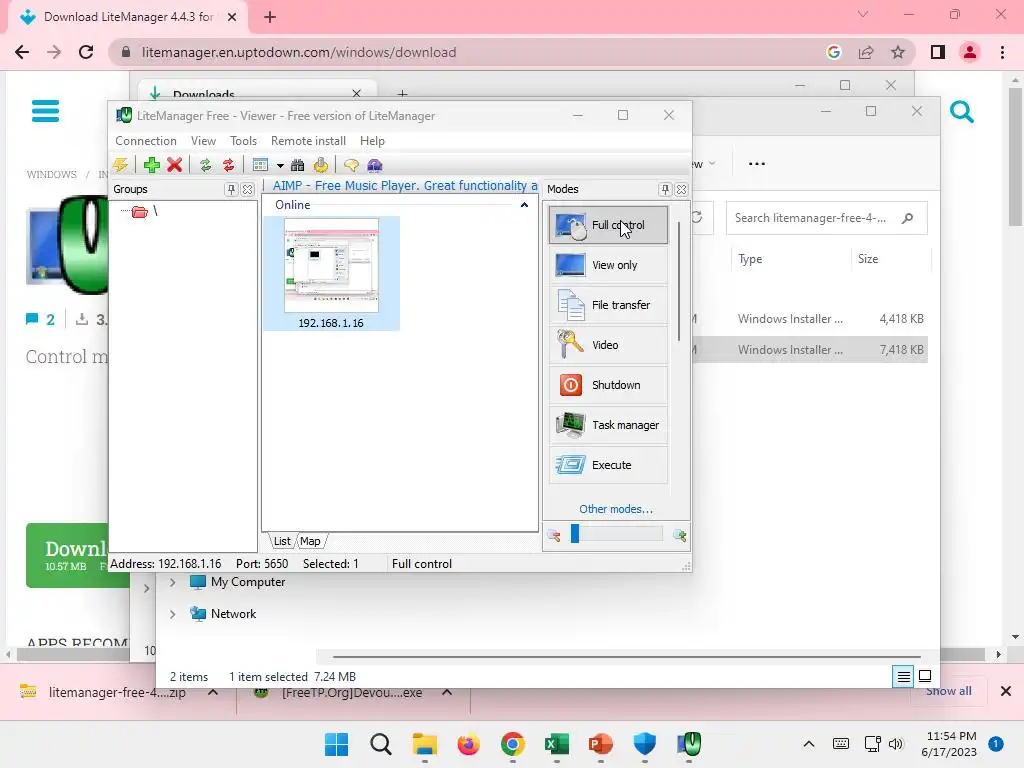The width and height of the screenshot is (1024, 768).
Task: Click the yellow chat bubble toolbar icon
Action: [x=351, y=165]
